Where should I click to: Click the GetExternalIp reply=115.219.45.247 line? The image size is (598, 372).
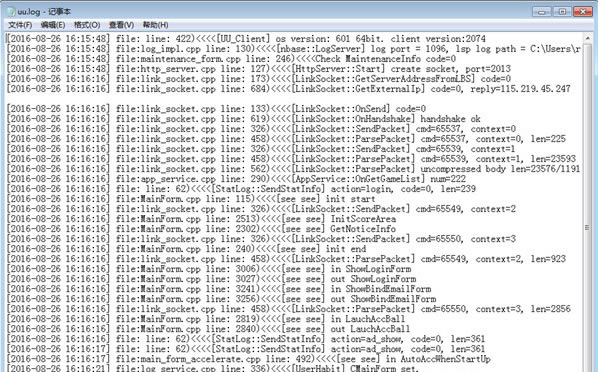tap(288, 89)
